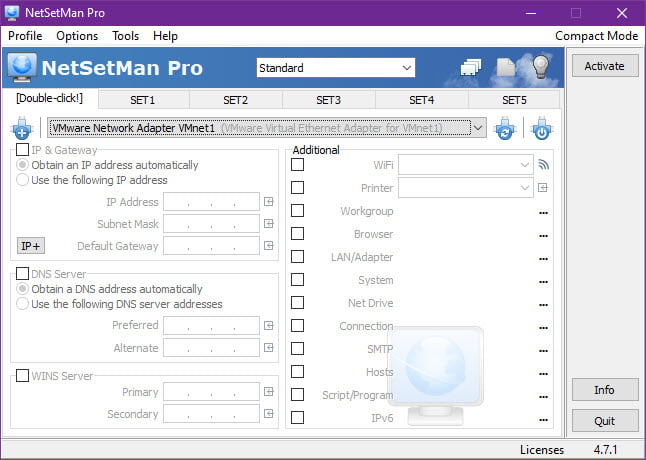Get current printer via arrow icon

[543, 188]
